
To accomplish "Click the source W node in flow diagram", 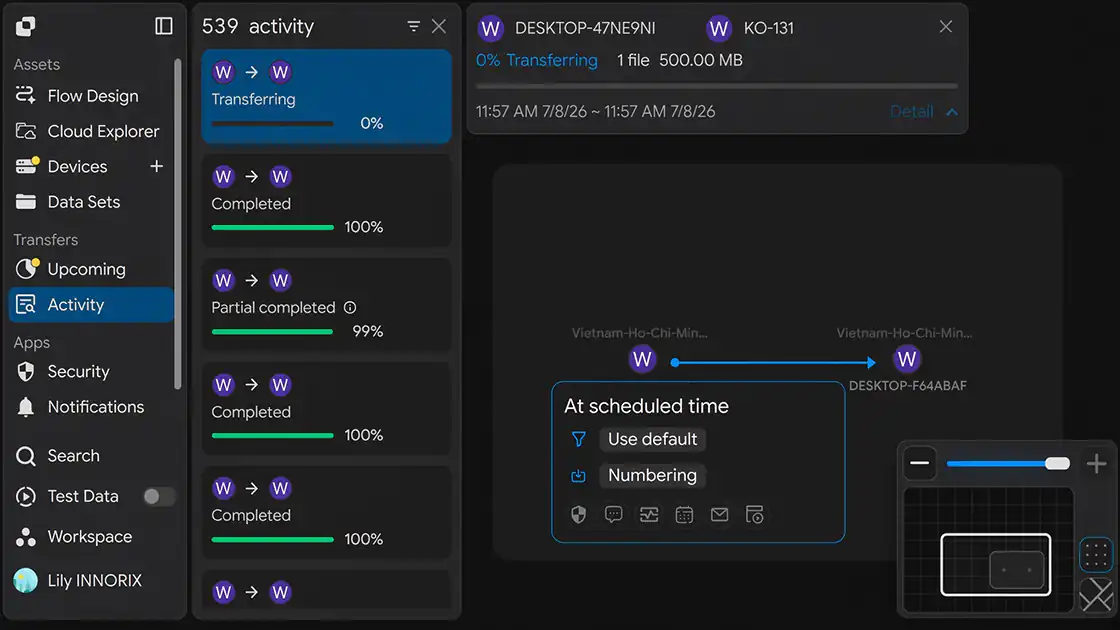I will tap(642, 359).
